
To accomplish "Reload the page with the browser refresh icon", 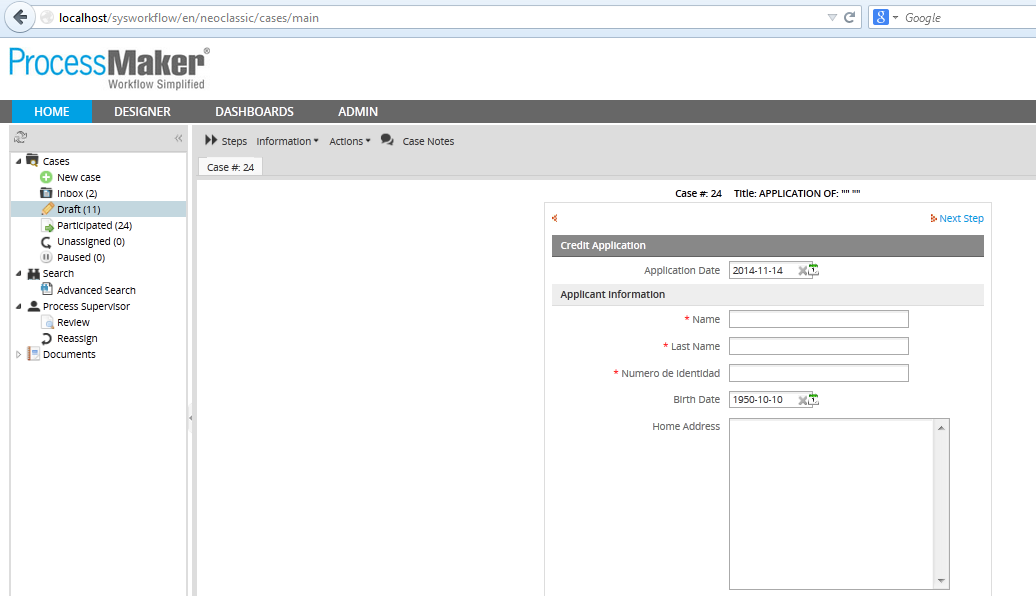I will pyautogui.click(x=849, y=17).
